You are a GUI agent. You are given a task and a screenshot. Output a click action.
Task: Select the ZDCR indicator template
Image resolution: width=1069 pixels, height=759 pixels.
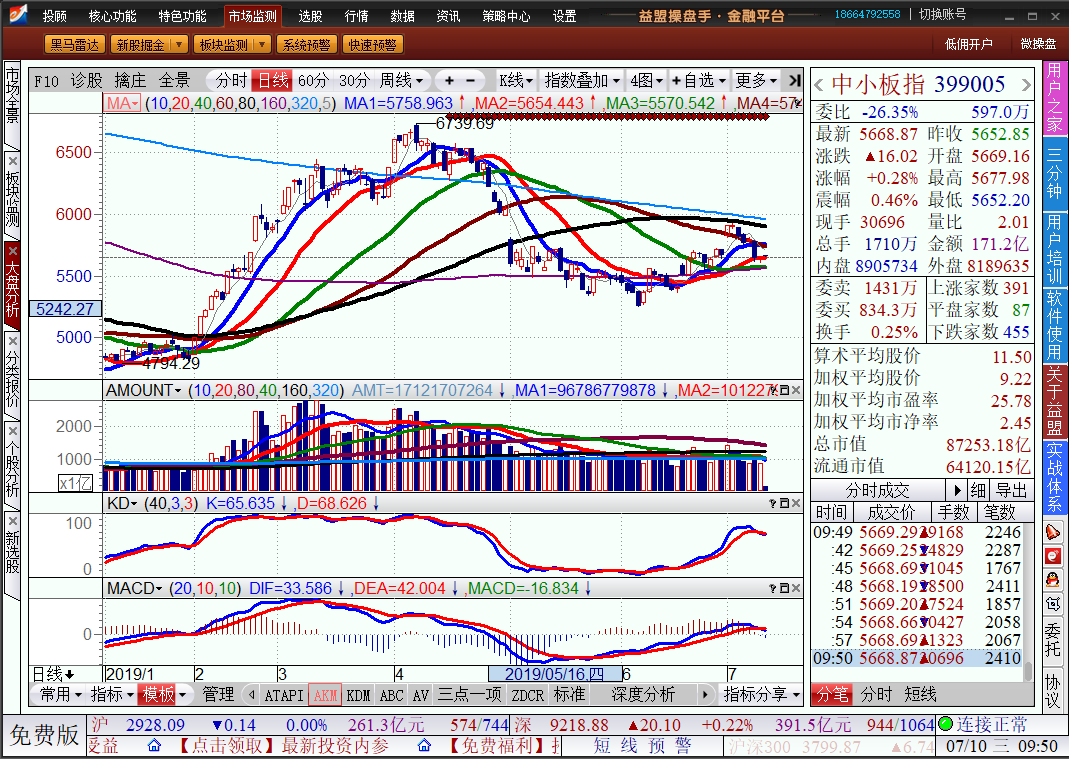pos(528,695)
